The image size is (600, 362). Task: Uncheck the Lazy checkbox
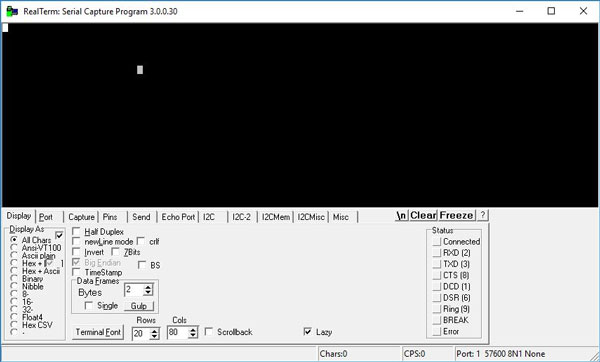point(308,331)
